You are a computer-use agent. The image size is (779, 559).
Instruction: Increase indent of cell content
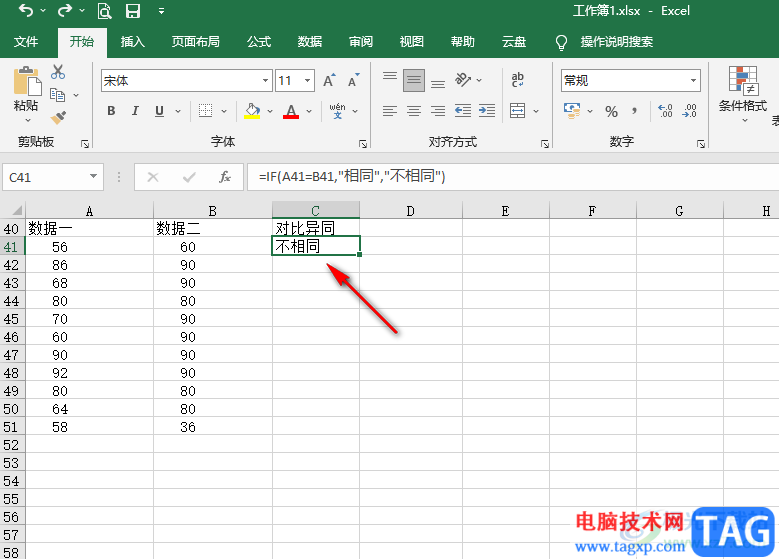[487, 111]
